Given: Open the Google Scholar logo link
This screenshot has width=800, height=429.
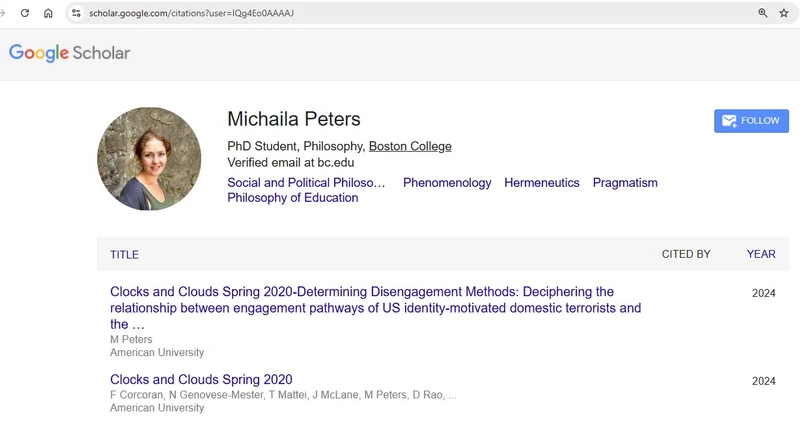Looking at the screenshot, I should click(69, 53).
